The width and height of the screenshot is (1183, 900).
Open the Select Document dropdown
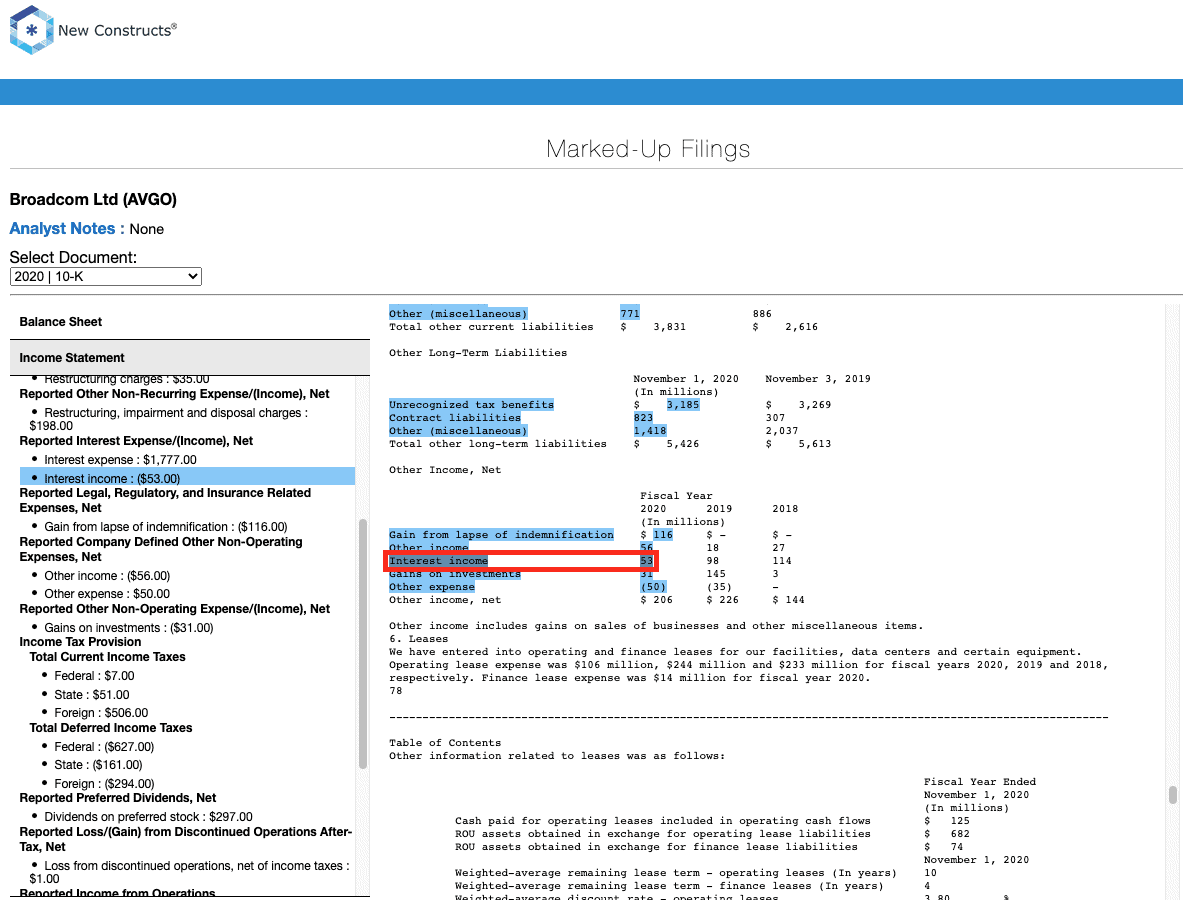click(106, 277)
